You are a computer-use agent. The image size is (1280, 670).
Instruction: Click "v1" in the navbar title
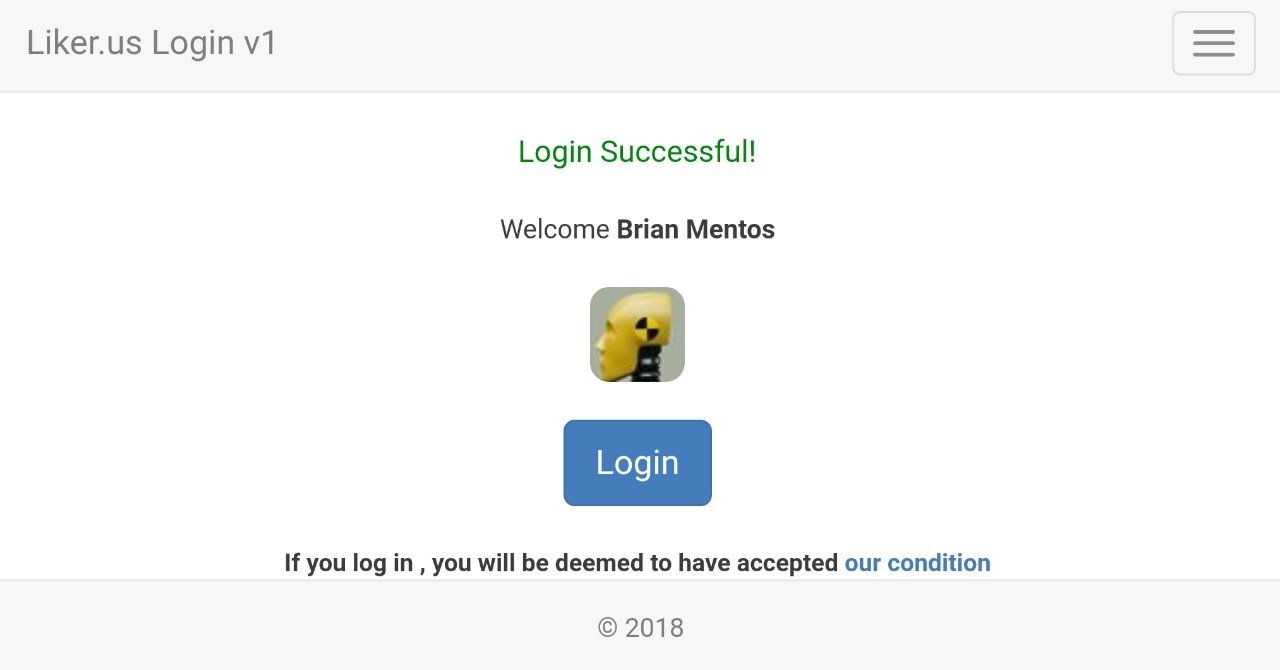tap(260, 44)
